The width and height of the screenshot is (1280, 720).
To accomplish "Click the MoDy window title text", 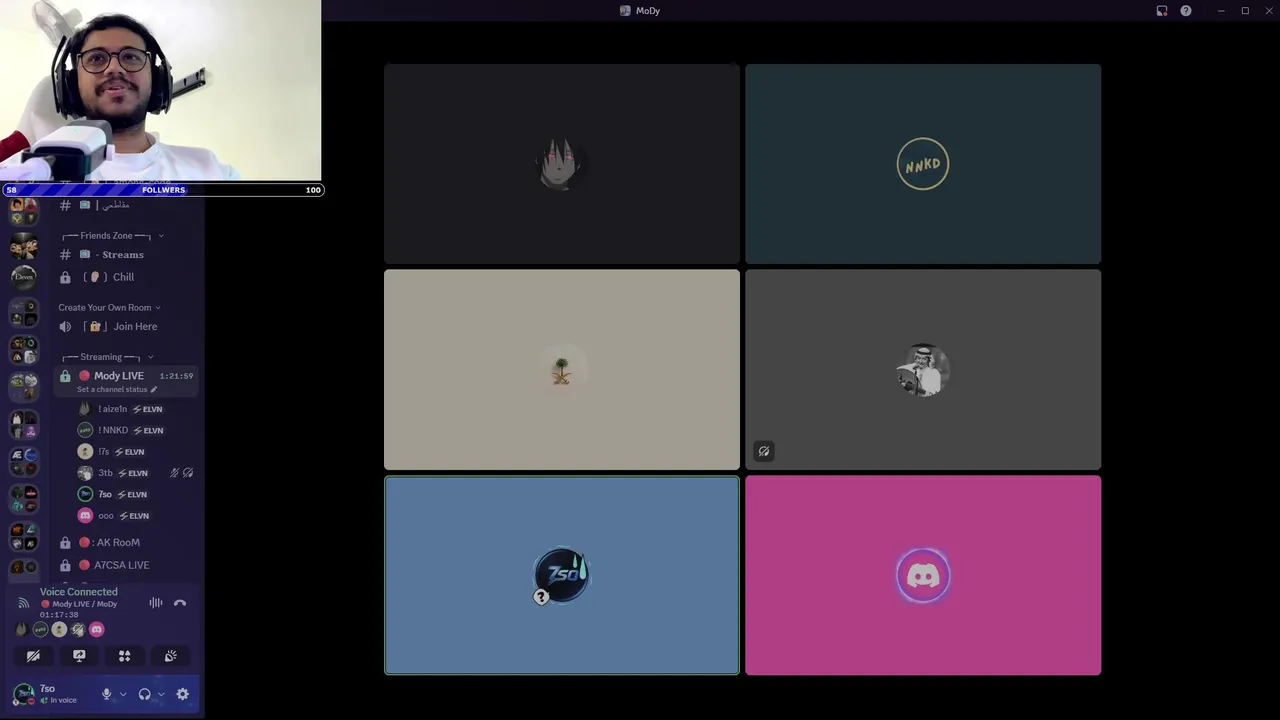I will coord(648,11).
